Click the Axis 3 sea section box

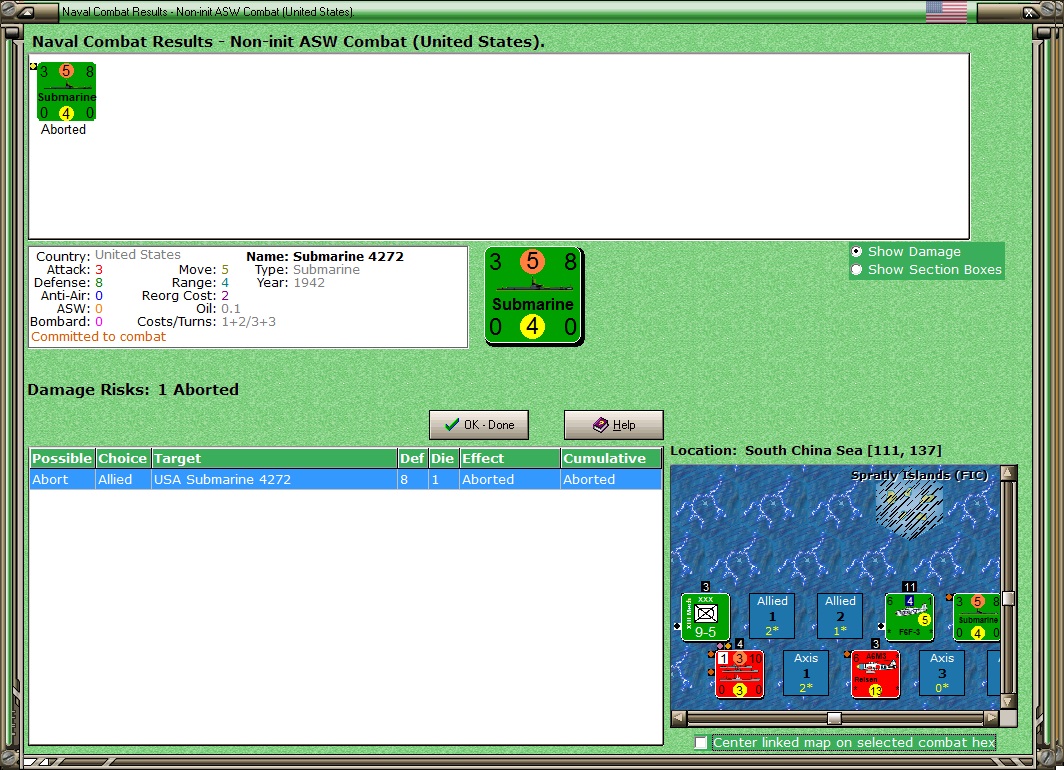click(x=942, y=673)
